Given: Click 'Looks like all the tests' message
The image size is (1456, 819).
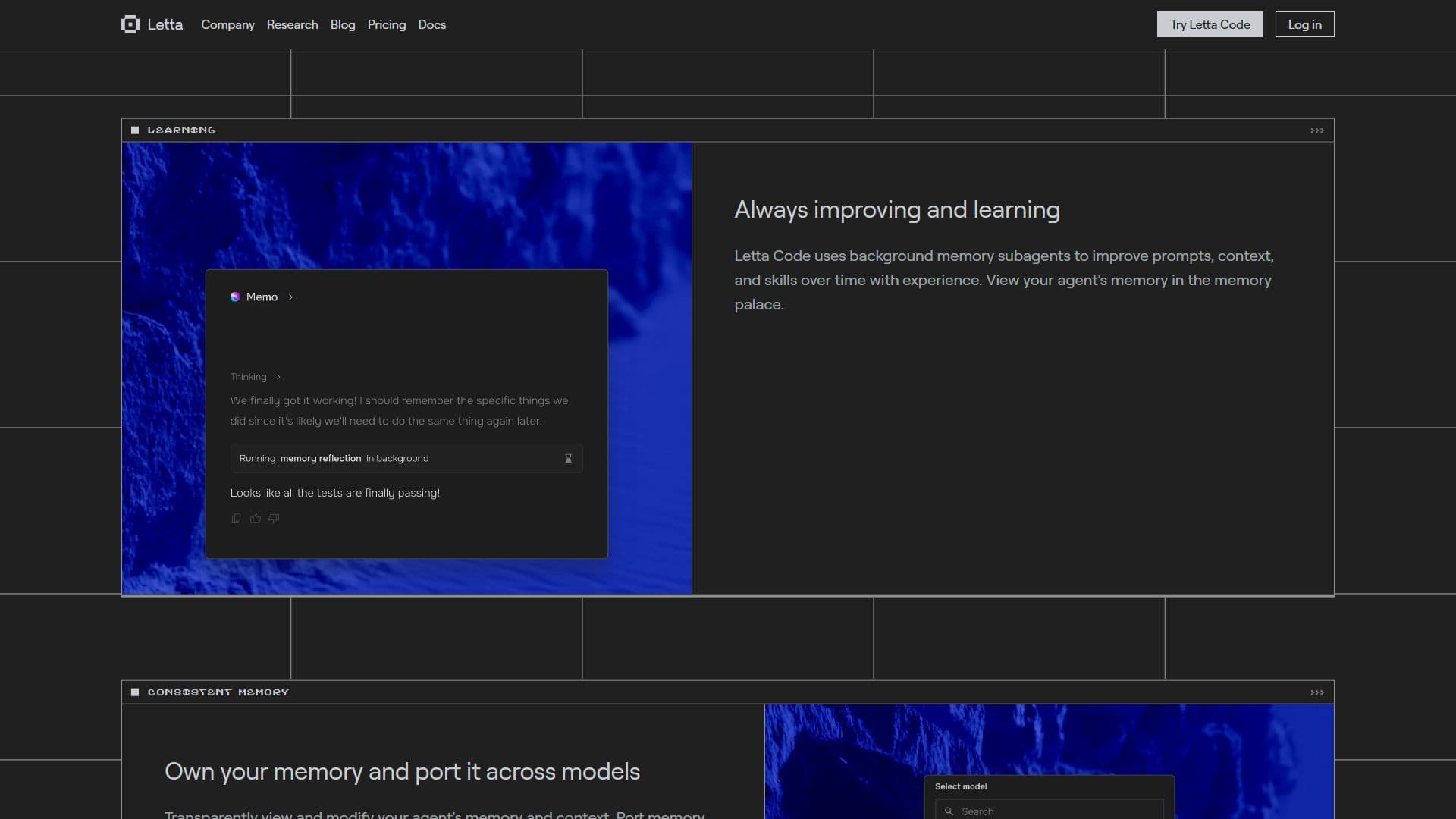Looking at the screenshot, I should [x=335, y=493].
